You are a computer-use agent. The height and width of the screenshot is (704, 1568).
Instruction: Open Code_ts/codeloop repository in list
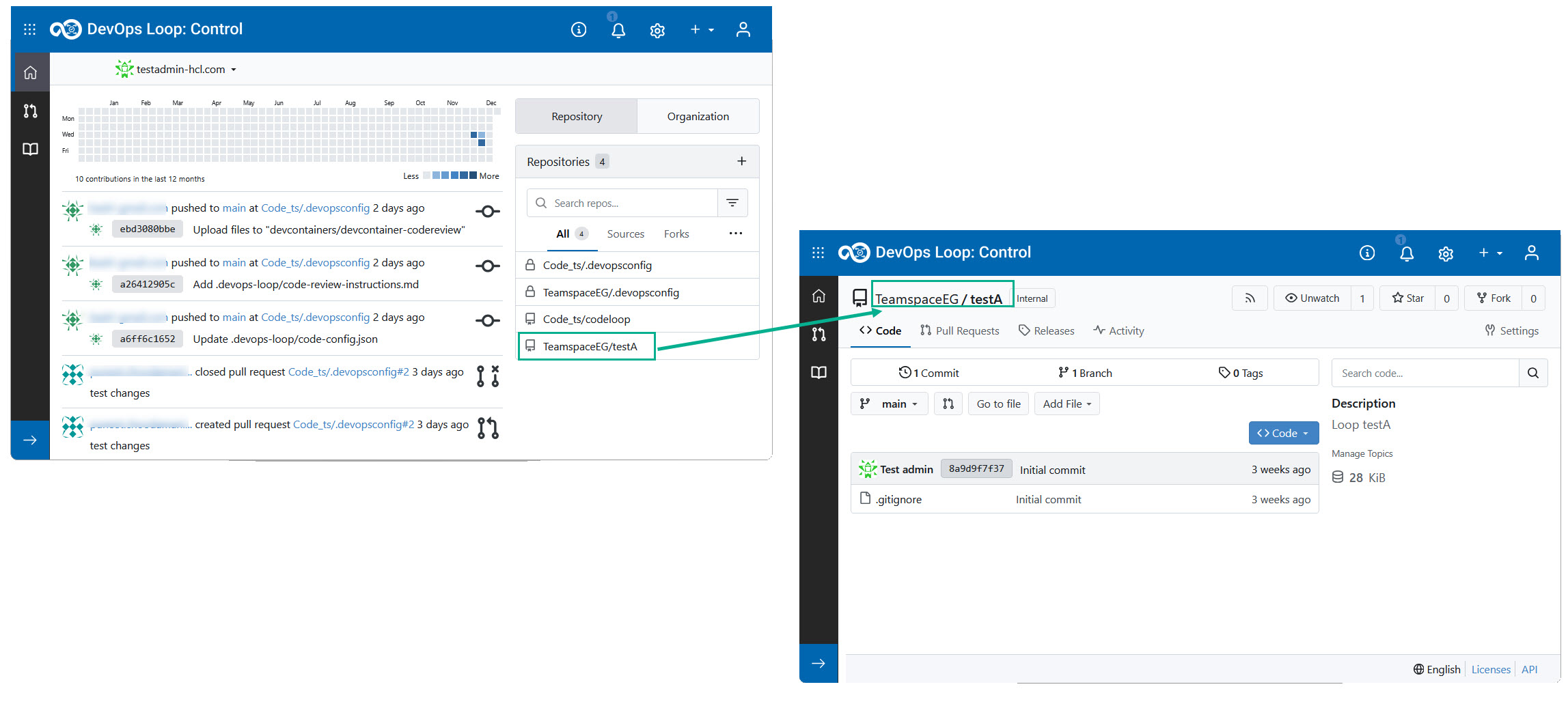[586, 319]
